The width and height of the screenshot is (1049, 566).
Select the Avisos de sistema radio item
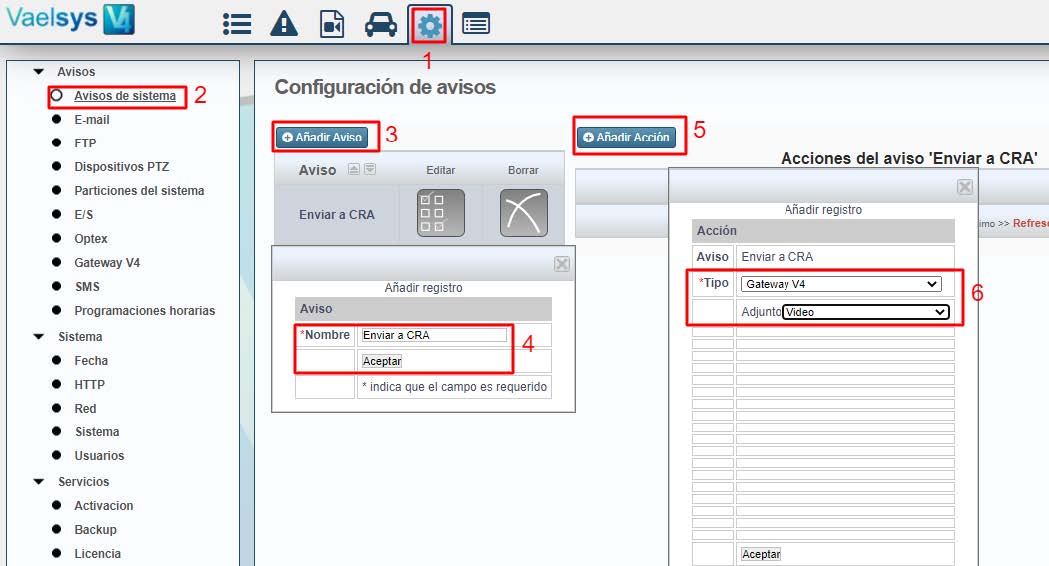click(57, 96)
